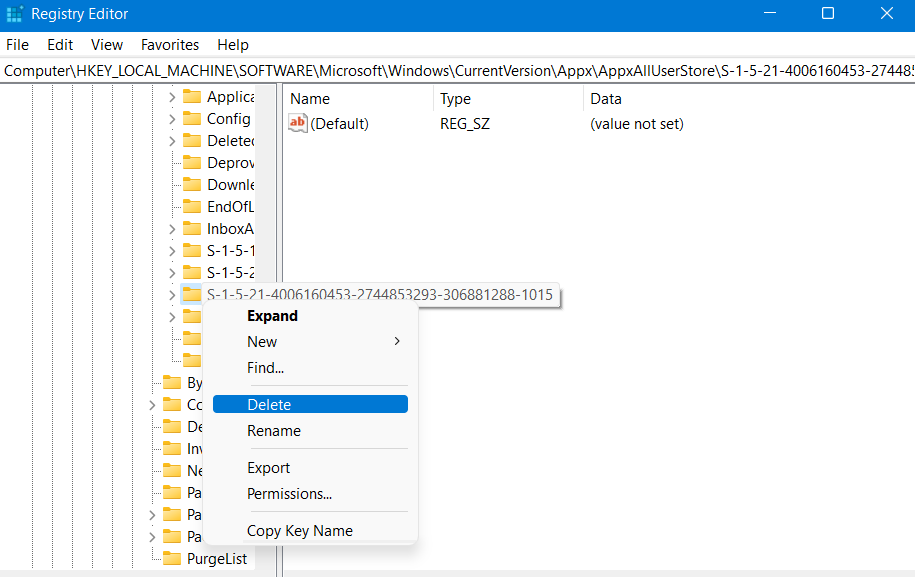Select the EndOfL key folder icon
The height and width of the screenshot is (577, 915).
191,207
